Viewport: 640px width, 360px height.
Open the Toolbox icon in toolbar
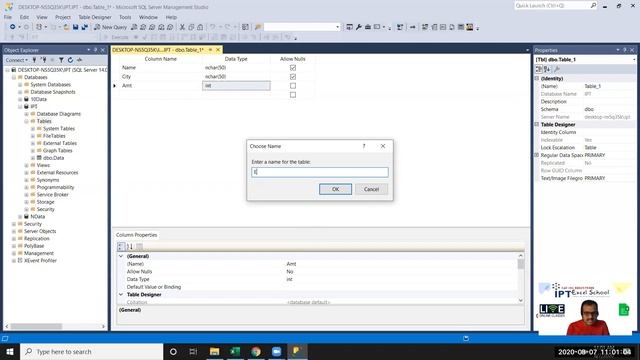pos(368,27)
